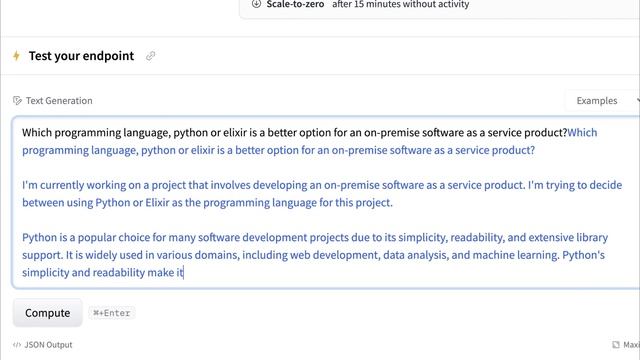Click the generated paragraph starting 'I'm currently working'
Screen dimensions: 640x360
click(x=322, y=194)
